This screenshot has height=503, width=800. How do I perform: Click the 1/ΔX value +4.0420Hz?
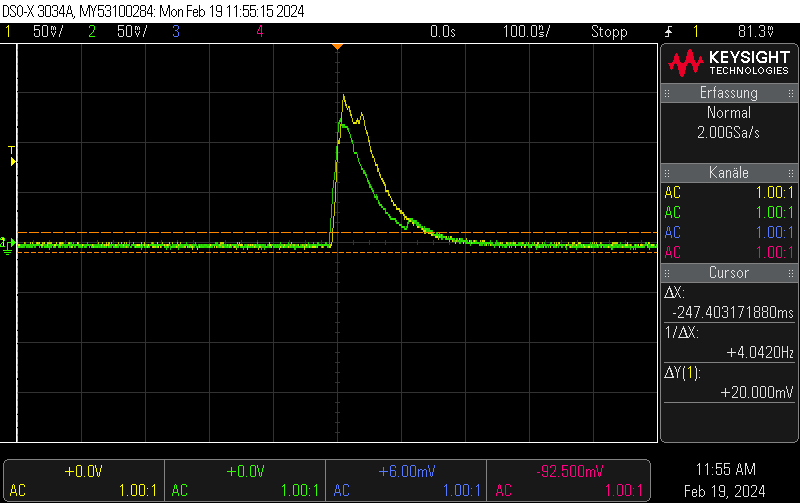(760, 353)
